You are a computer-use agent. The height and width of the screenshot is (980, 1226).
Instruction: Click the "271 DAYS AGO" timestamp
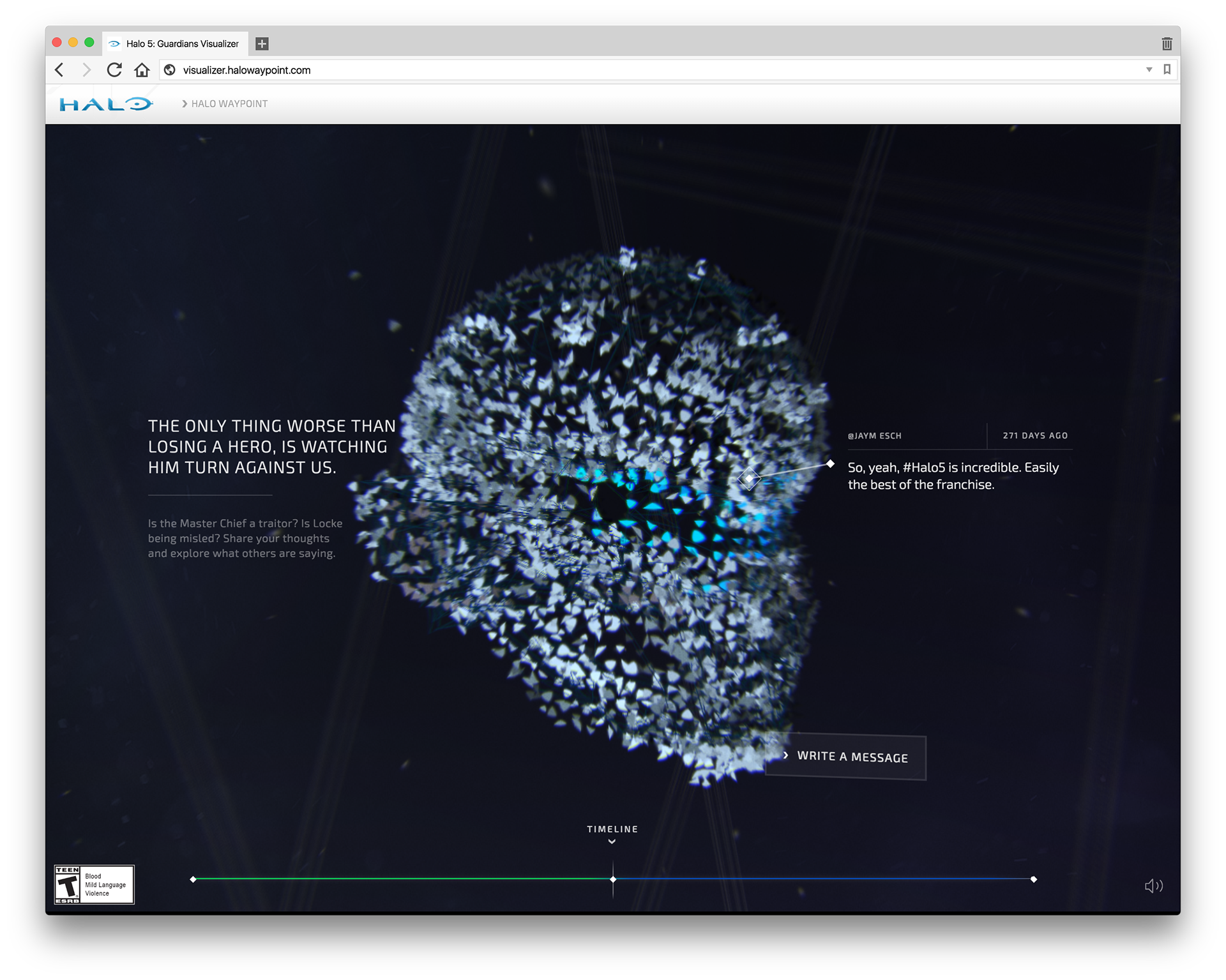[x=1035, y=435]
